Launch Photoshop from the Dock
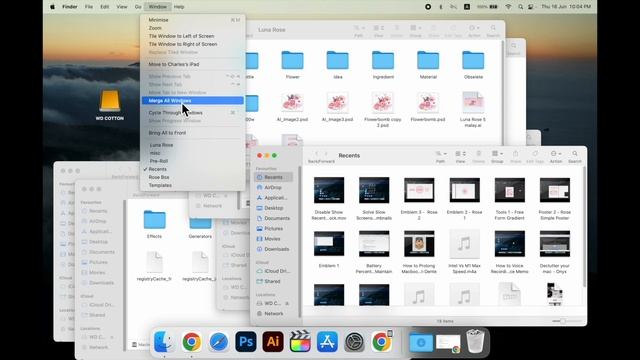 point(246,341)
